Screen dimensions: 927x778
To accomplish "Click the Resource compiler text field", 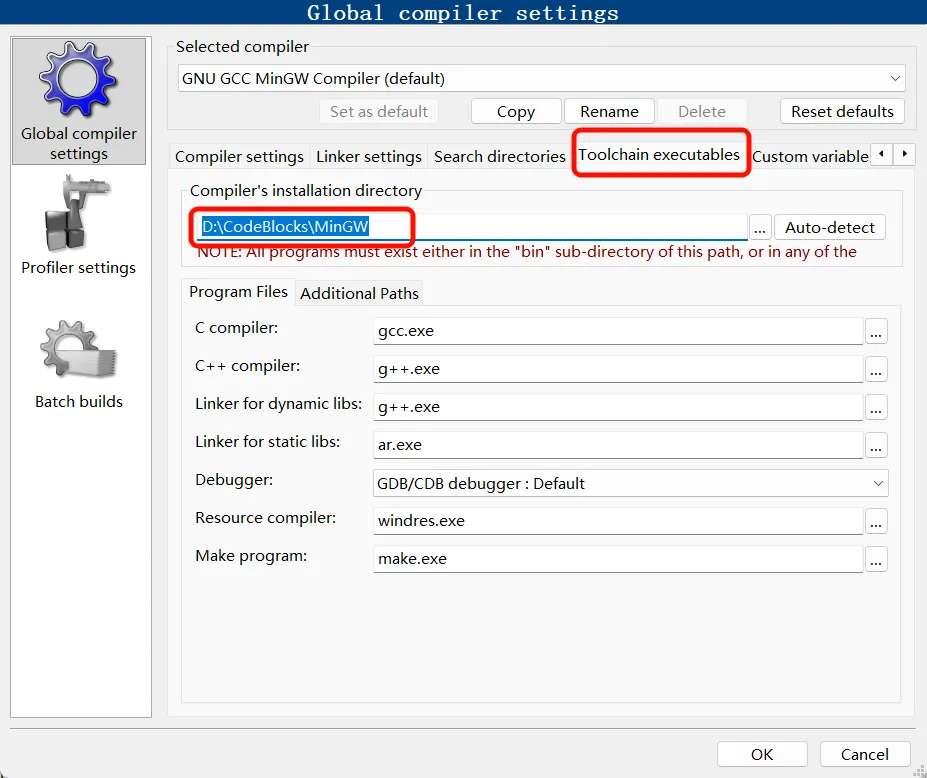I will (x=616, y=521).
